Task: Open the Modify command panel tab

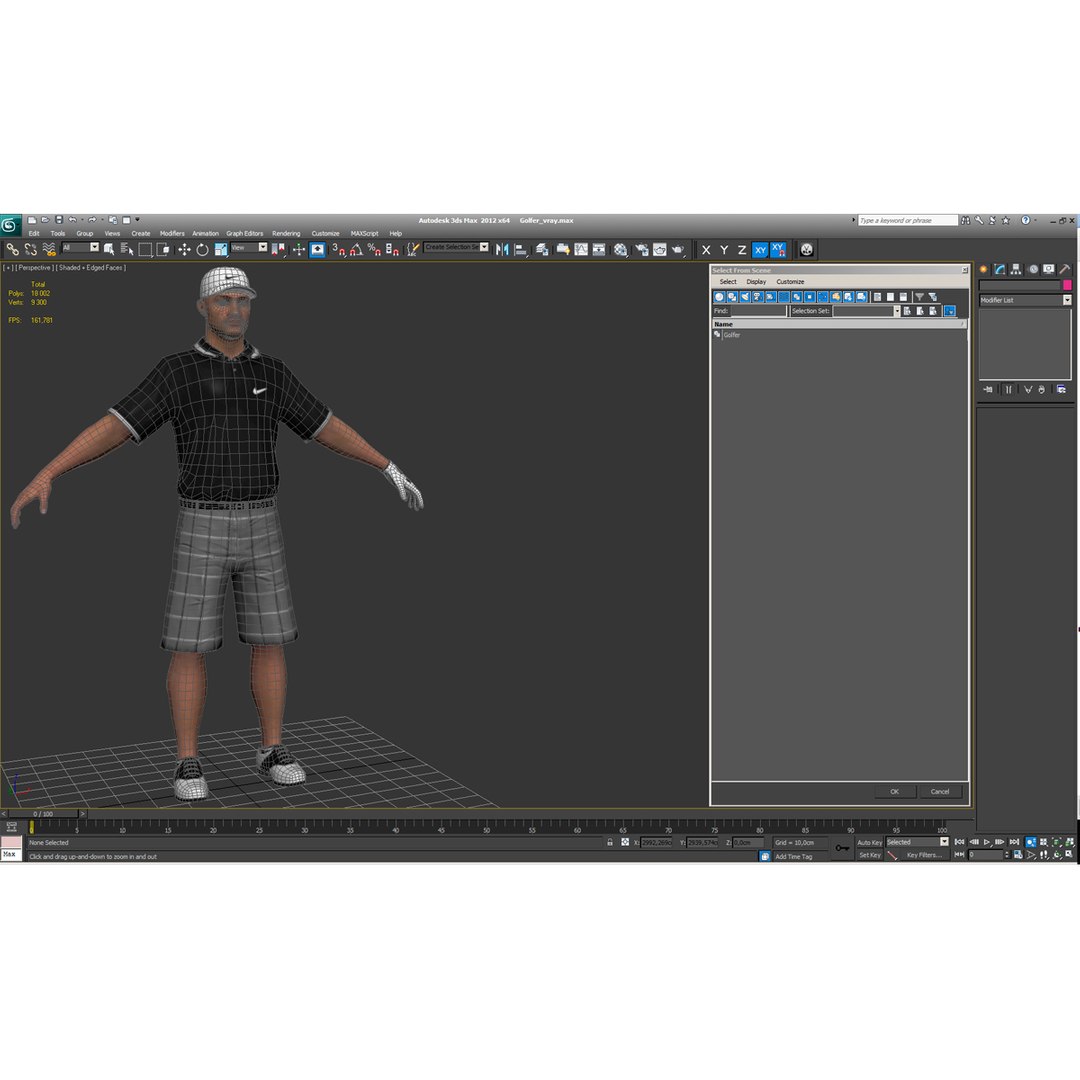Action: (999, 269)
